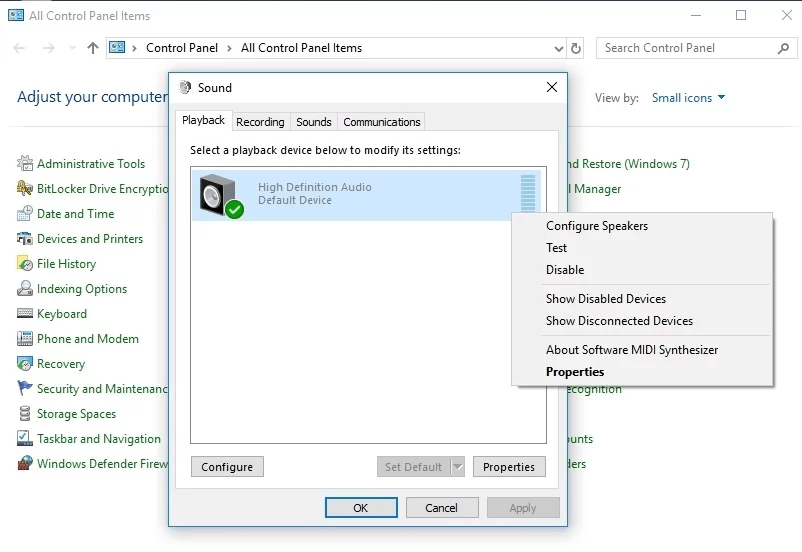Expand the address bar history dropdown
This screenshot has width=802, height=552.
pos(558,48)
